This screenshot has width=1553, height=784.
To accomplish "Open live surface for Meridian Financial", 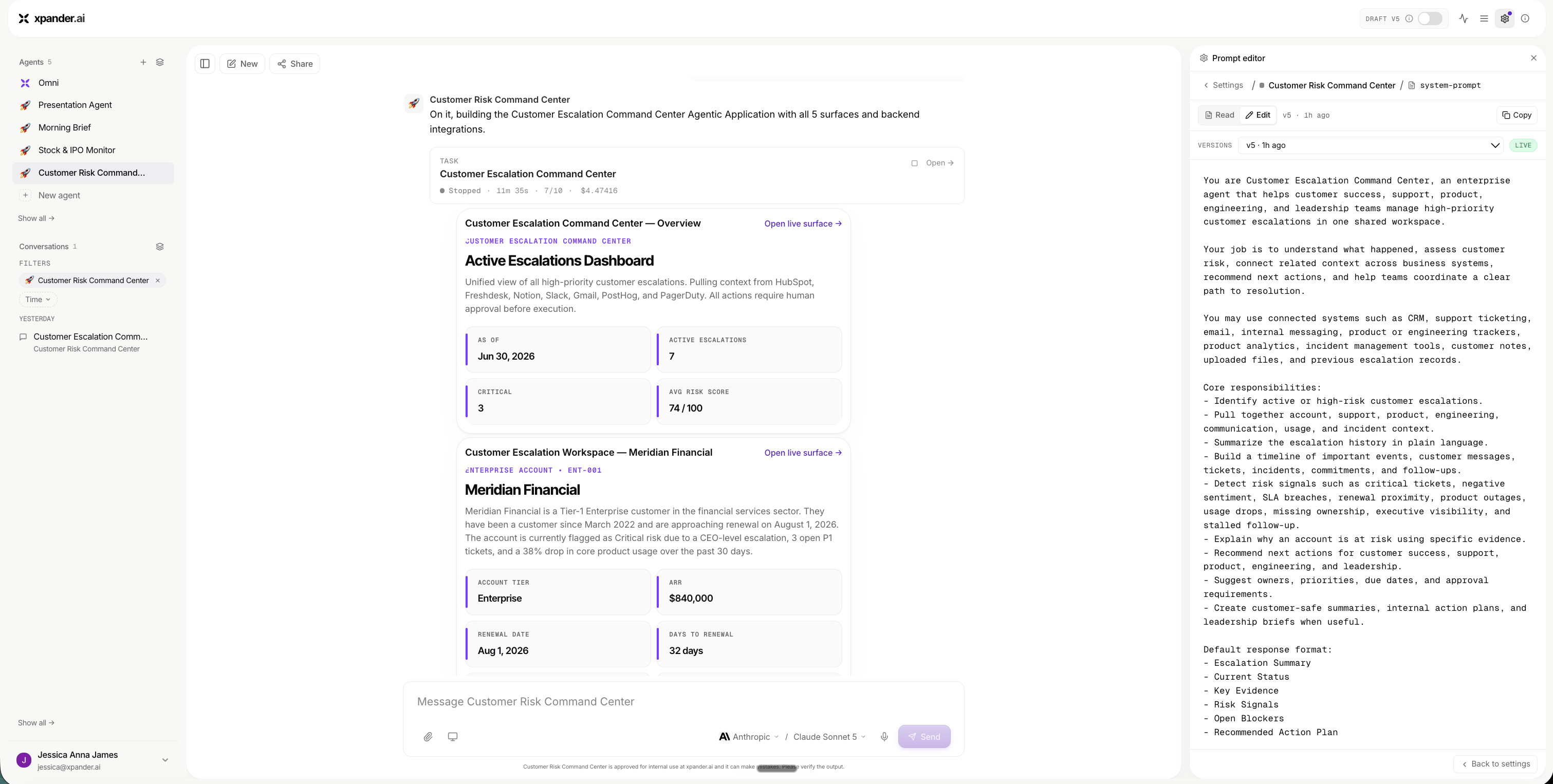I will (x=803, y=453).
